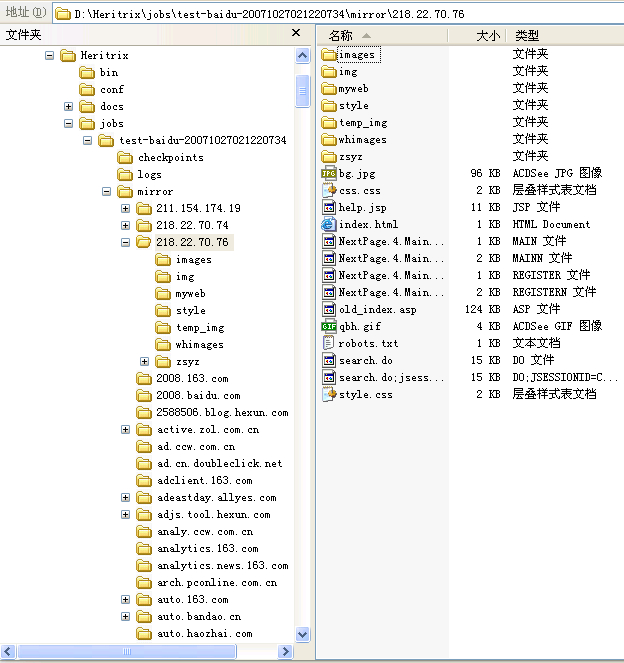This screenshot has height=663, width=624.
Task: Click the checkpoints folder icon in tree
Action: tap(125, 158)
